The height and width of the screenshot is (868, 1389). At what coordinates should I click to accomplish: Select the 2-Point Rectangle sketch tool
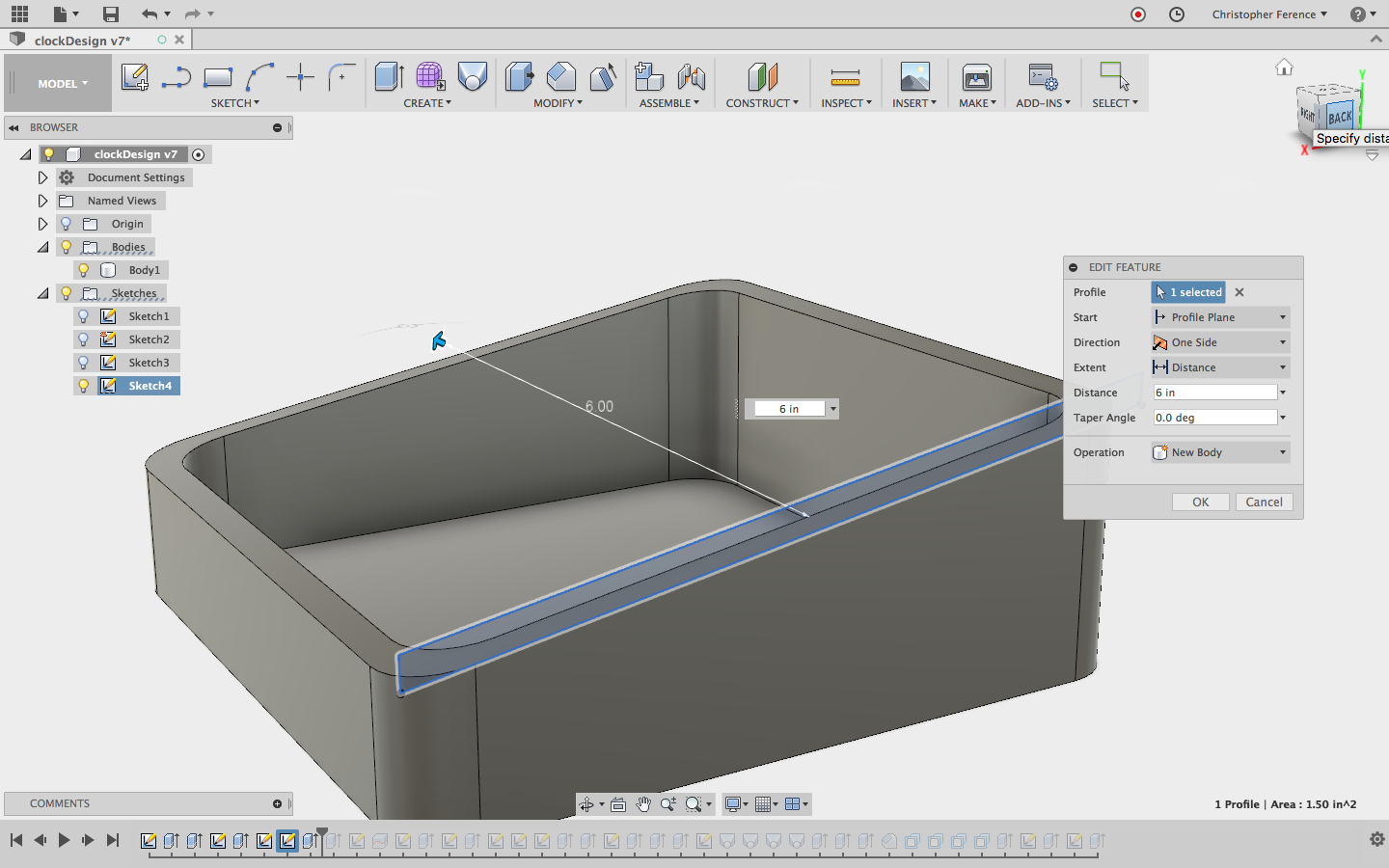[x=218, y=77]
